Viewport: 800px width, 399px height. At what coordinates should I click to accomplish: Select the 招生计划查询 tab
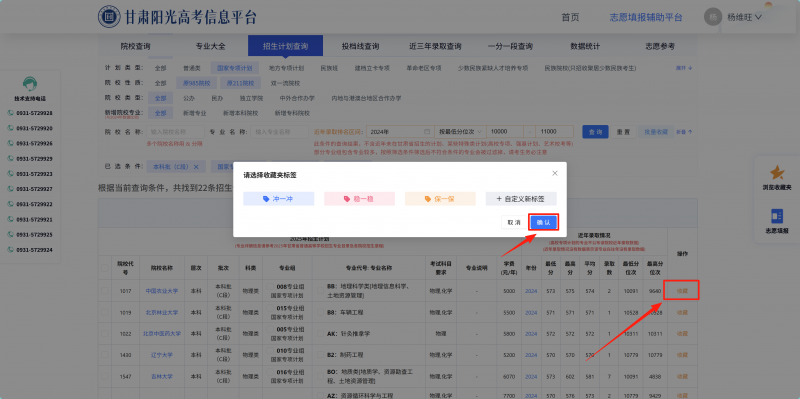tap(285, 46)
